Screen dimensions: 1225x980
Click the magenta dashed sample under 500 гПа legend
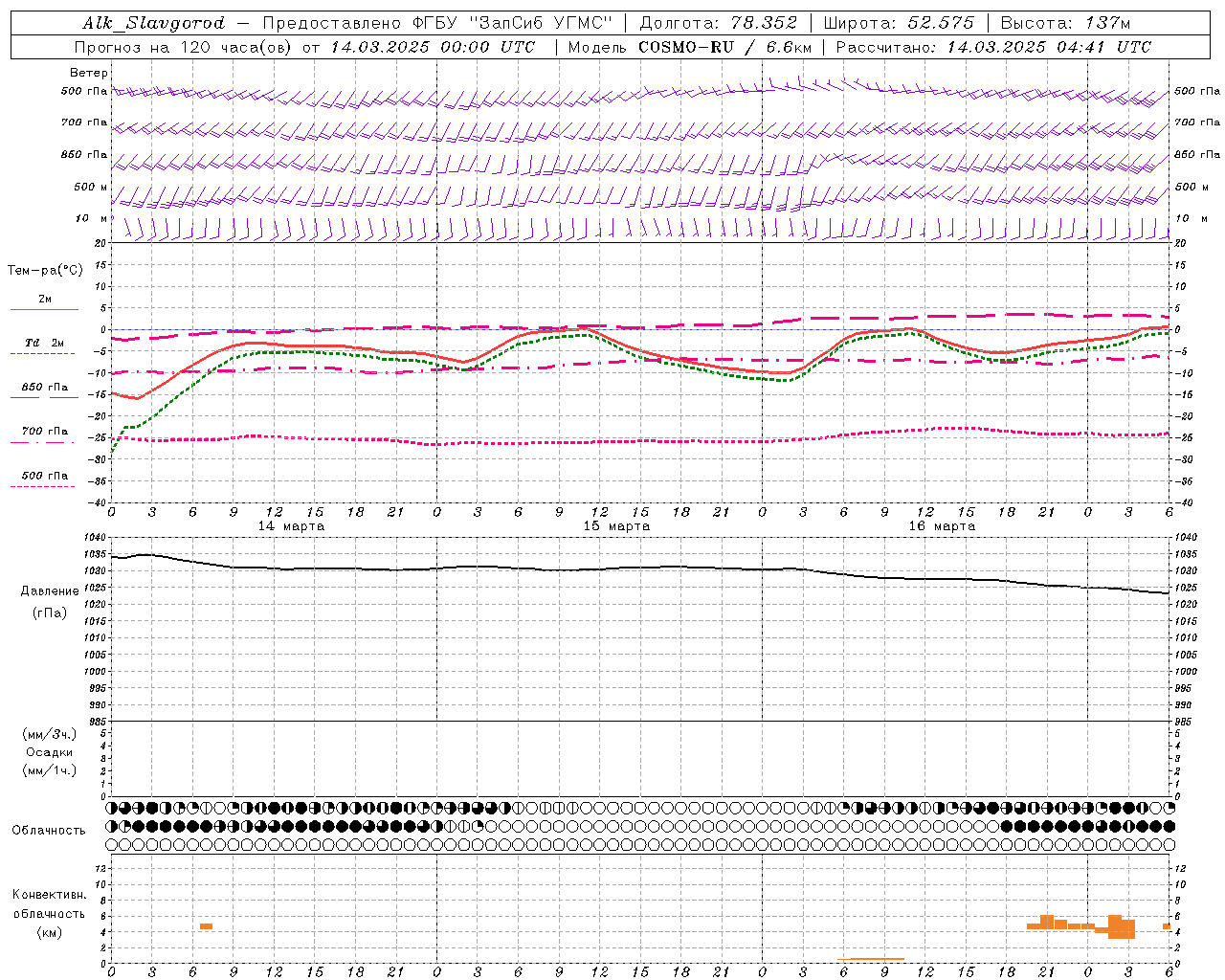42,487
